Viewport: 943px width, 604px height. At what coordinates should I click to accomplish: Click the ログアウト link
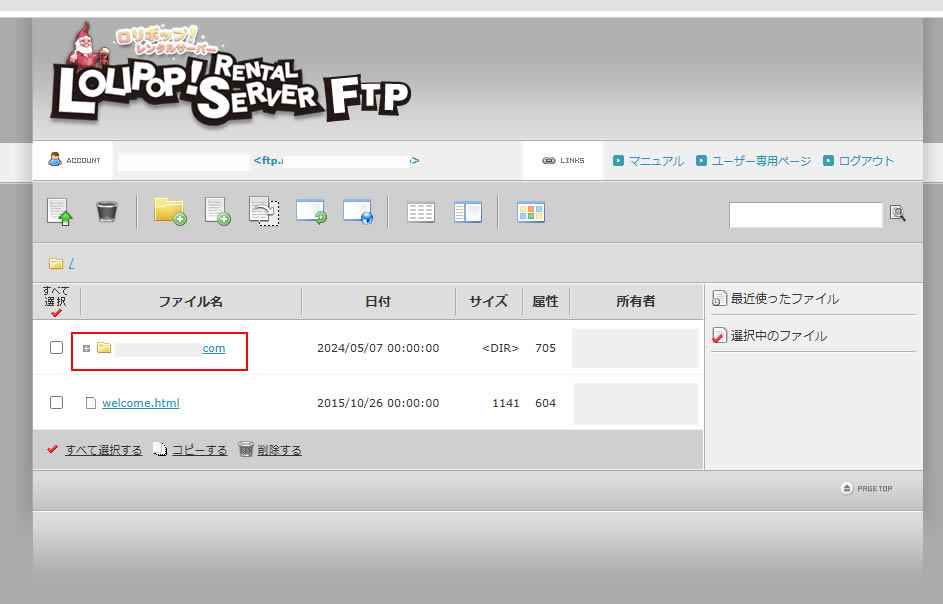tap(864, 160)
